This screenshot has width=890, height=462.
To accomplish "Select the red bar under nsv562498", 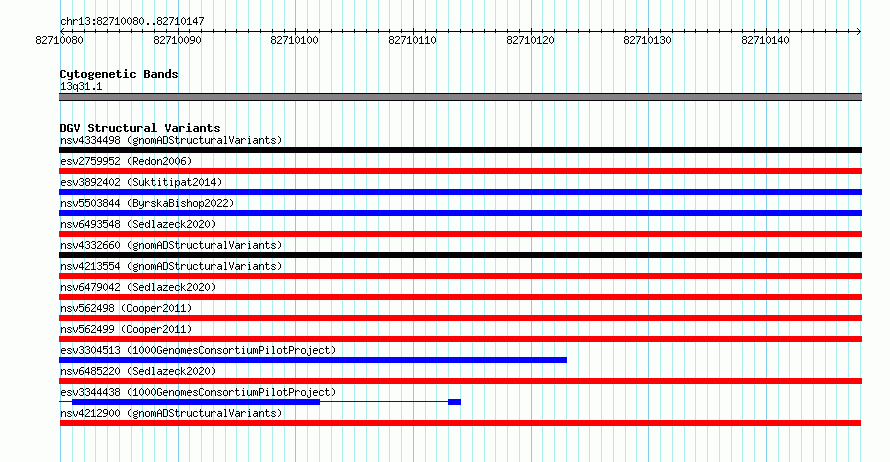I will pos(460,318).
